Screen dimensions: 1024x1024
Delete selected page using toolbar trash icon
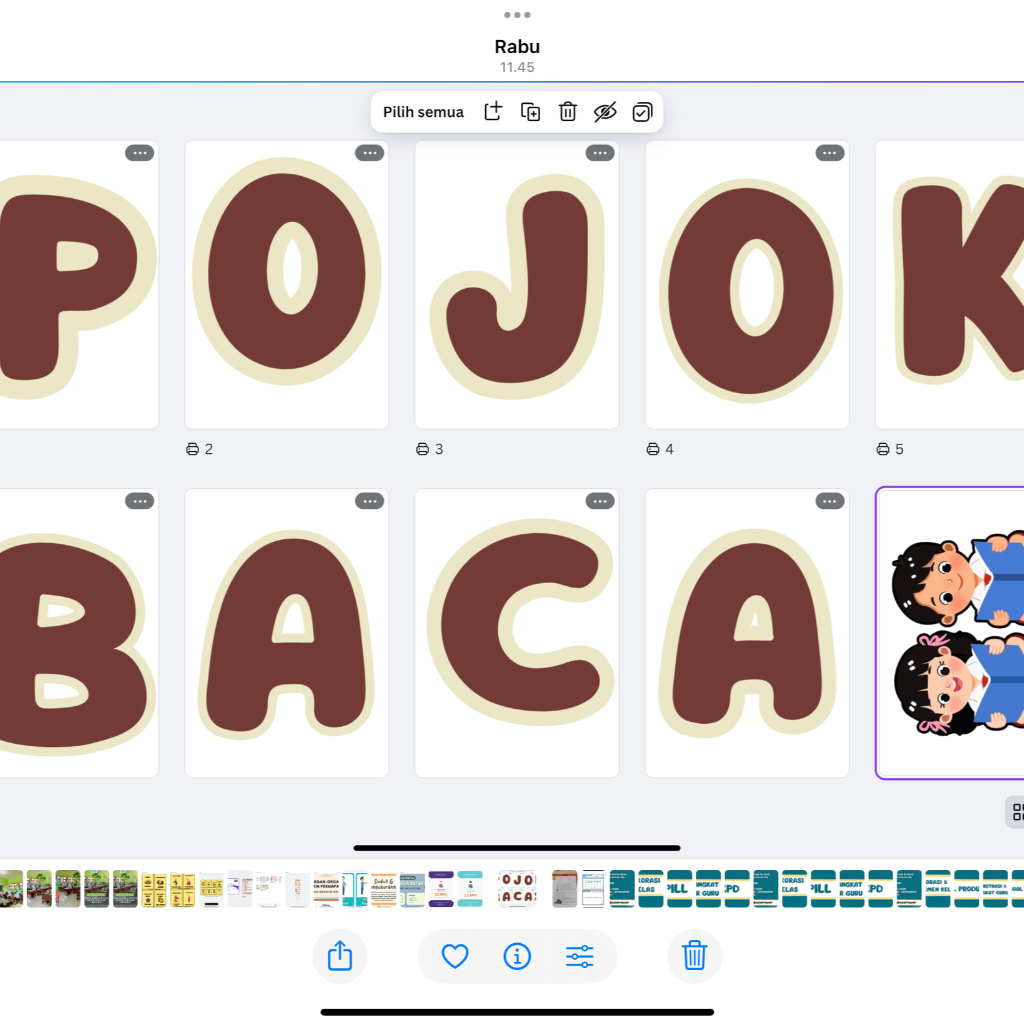(x=568, y=112)
